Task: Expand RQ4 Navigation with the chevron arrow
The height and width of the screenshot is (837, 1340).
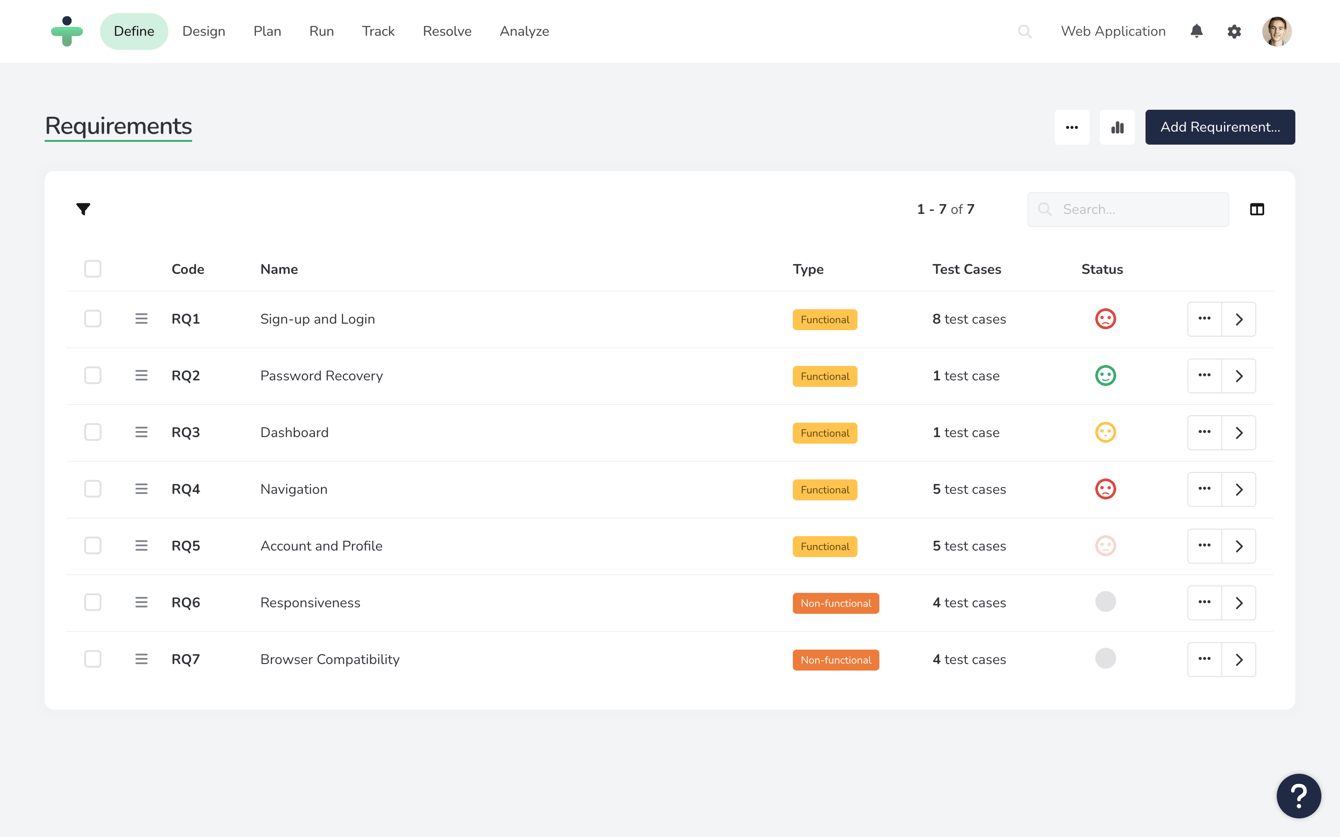Action: pos(1239,489)
